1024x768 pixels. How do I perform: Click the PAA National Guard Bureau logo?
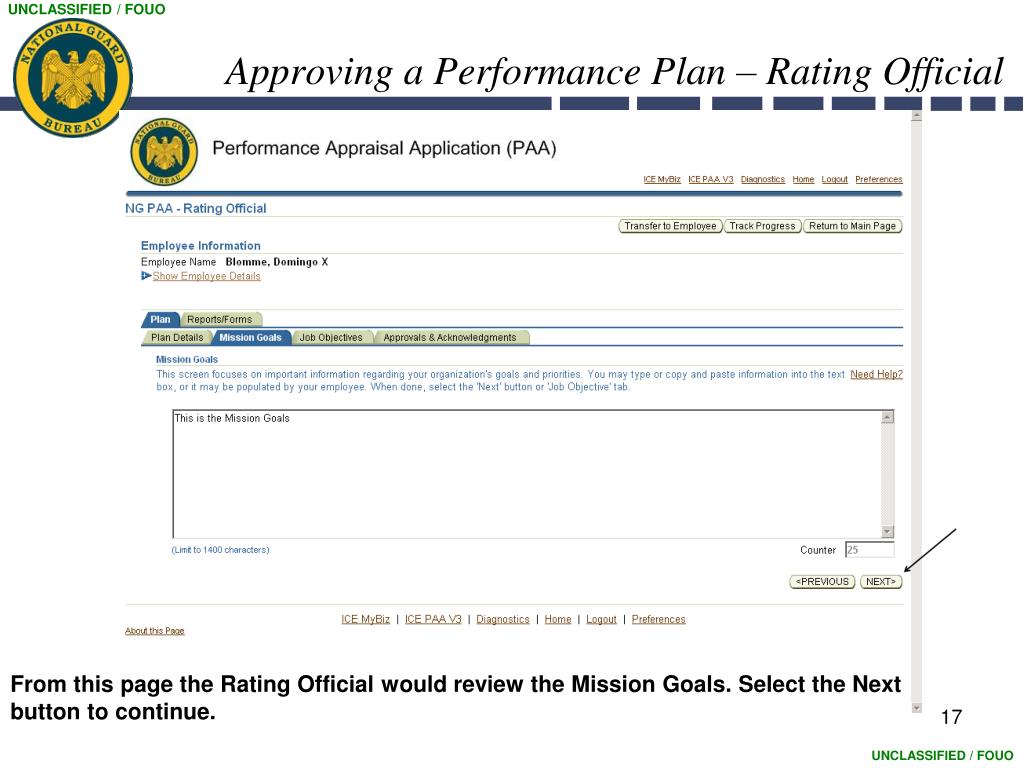click(x=164, y=153)
